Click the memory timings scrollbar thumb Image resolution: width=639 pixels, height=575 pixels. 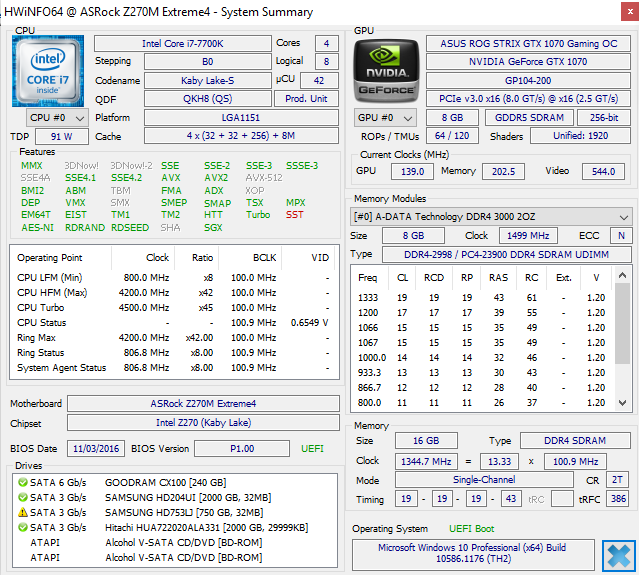622,323
